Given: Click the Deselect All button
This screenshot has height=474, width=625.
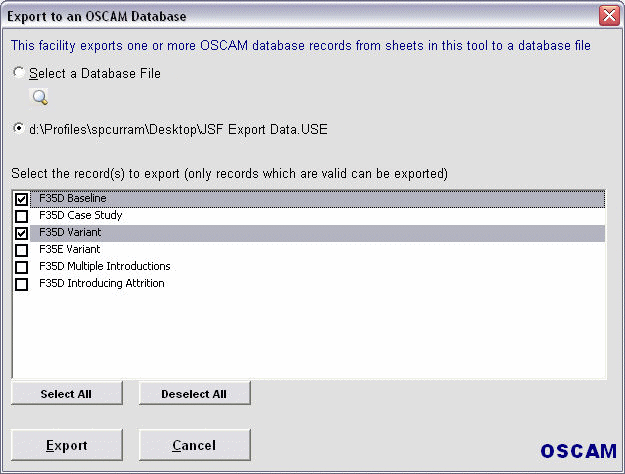Looking at the screenshot, I should point(195,393).
